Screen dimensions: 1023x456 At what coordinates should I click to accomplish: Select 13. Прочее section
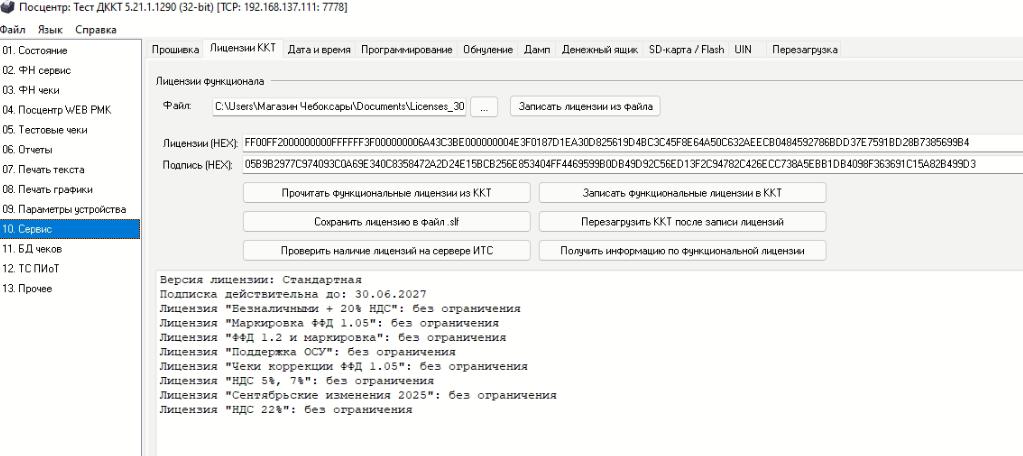70,288
